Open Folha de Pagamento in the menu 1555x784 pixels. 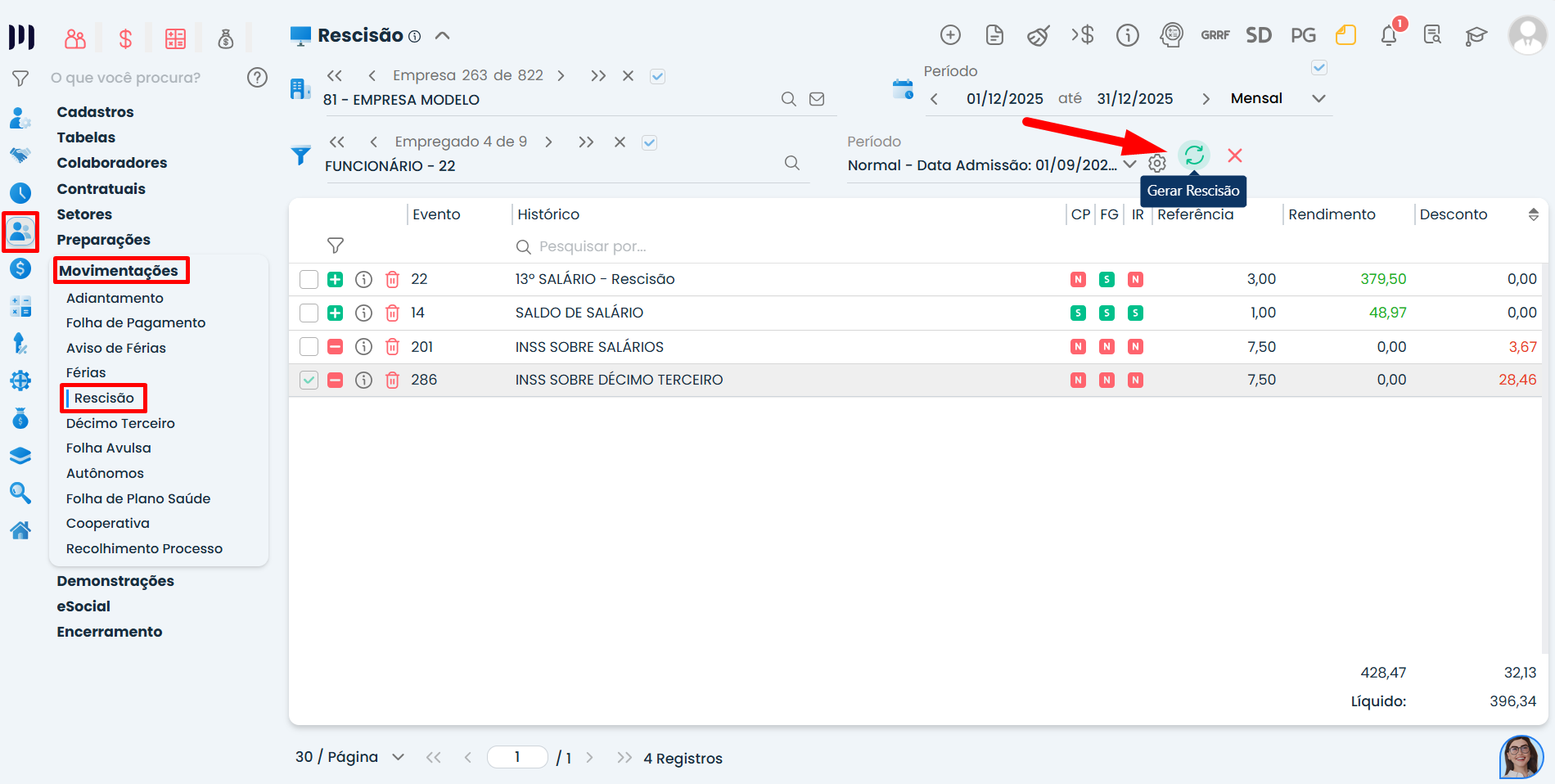coord(136,323)
